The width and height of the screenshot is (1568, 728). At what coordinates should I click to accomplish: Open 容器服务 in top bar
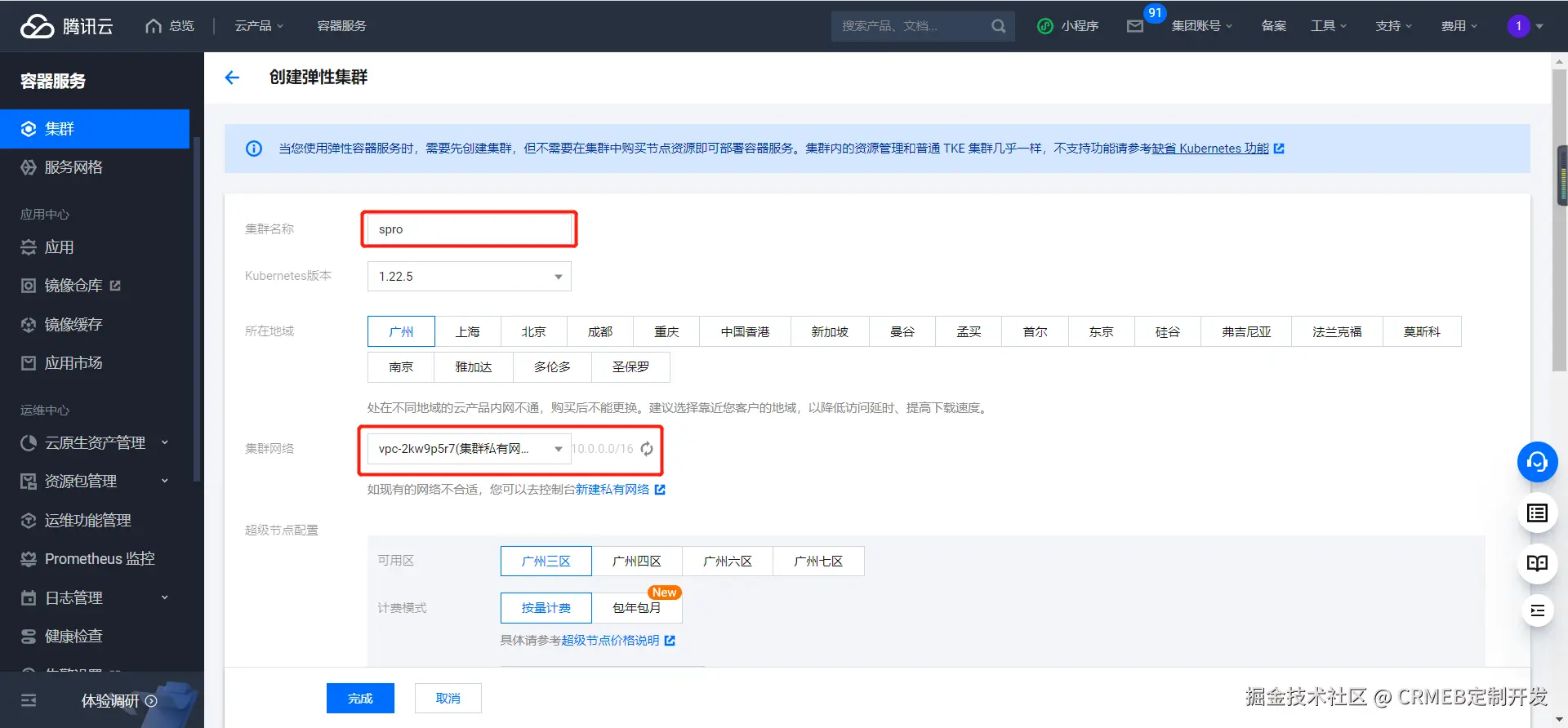click(341, 26)
